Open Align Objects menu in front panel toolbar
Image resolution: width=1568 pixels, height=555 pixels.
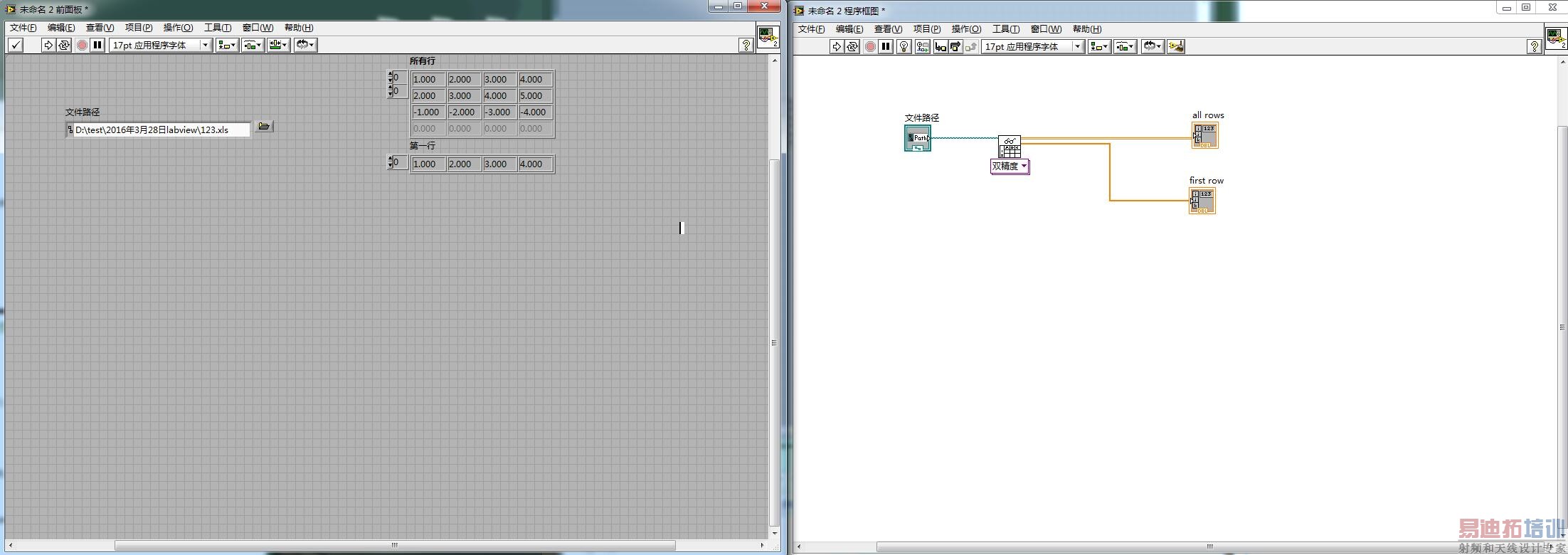227,45
